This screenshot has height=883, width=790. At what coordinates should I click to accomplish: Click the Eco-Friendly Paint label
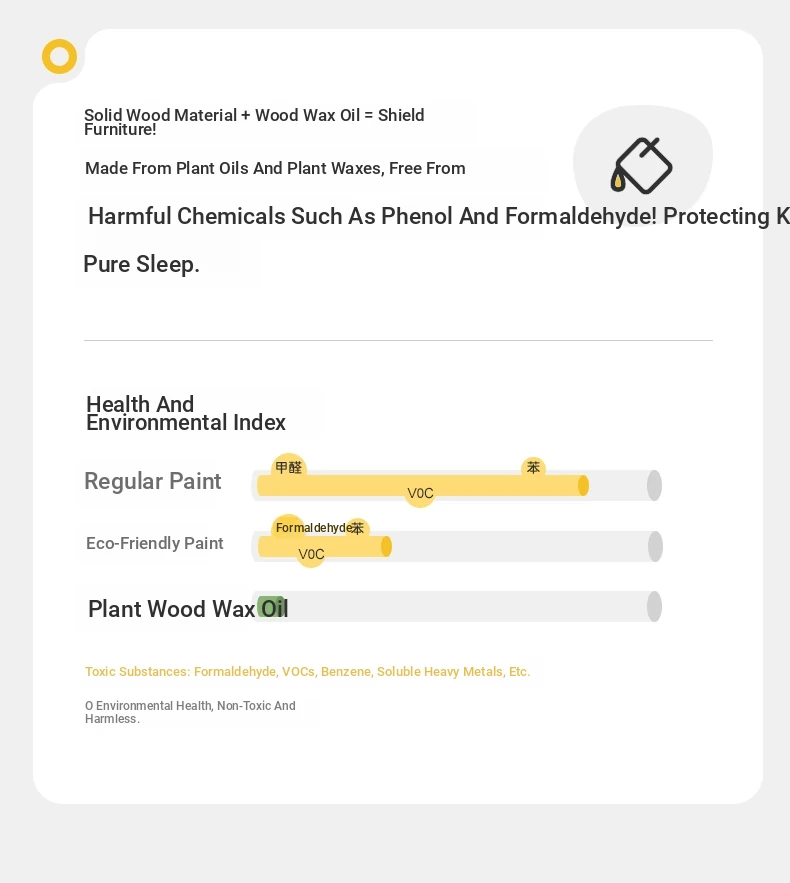click(155, 543)
